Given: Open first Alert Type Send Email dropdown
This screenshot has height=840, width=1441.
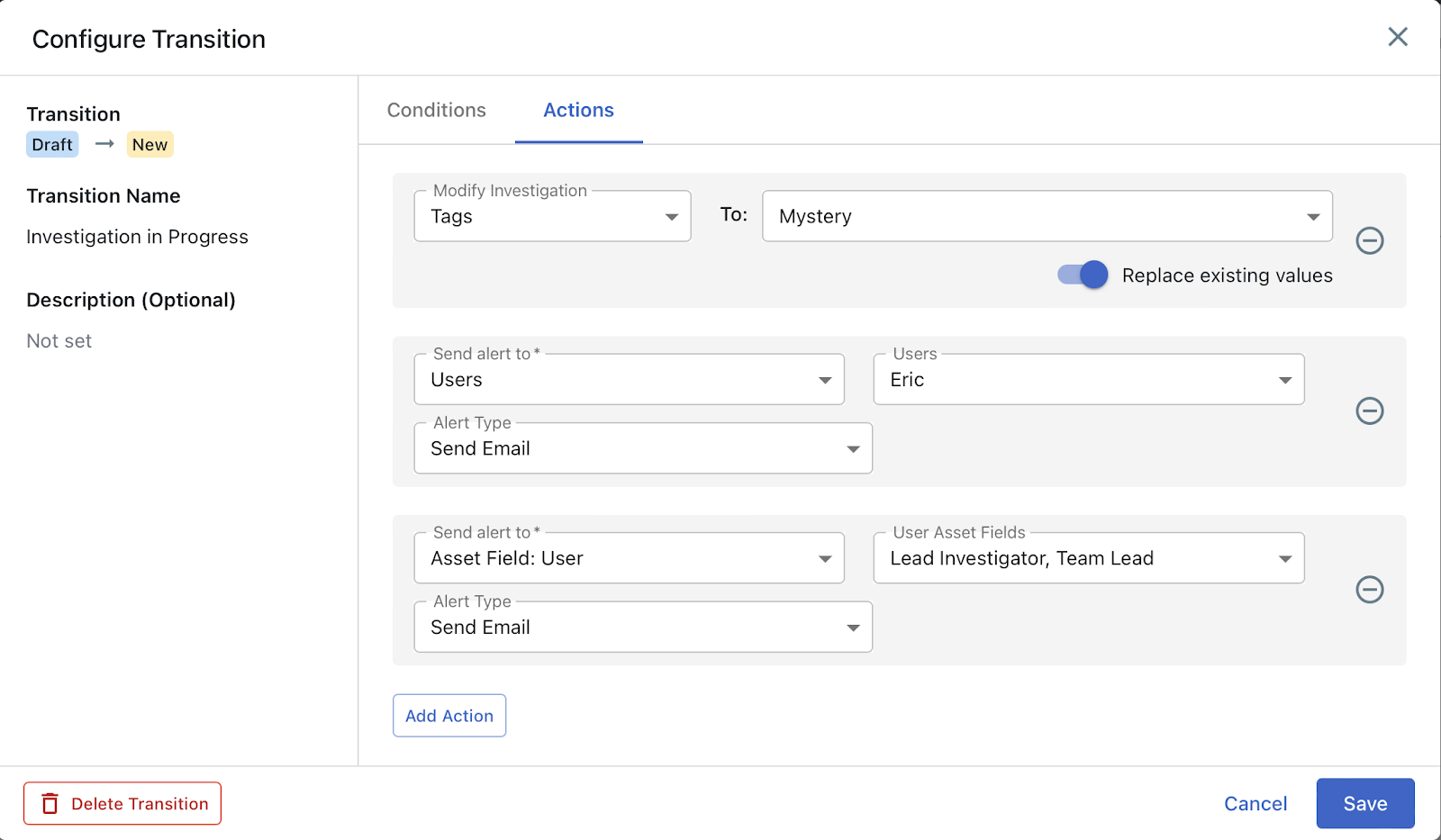Looking at the screenshot, I should tap(643, 448).
